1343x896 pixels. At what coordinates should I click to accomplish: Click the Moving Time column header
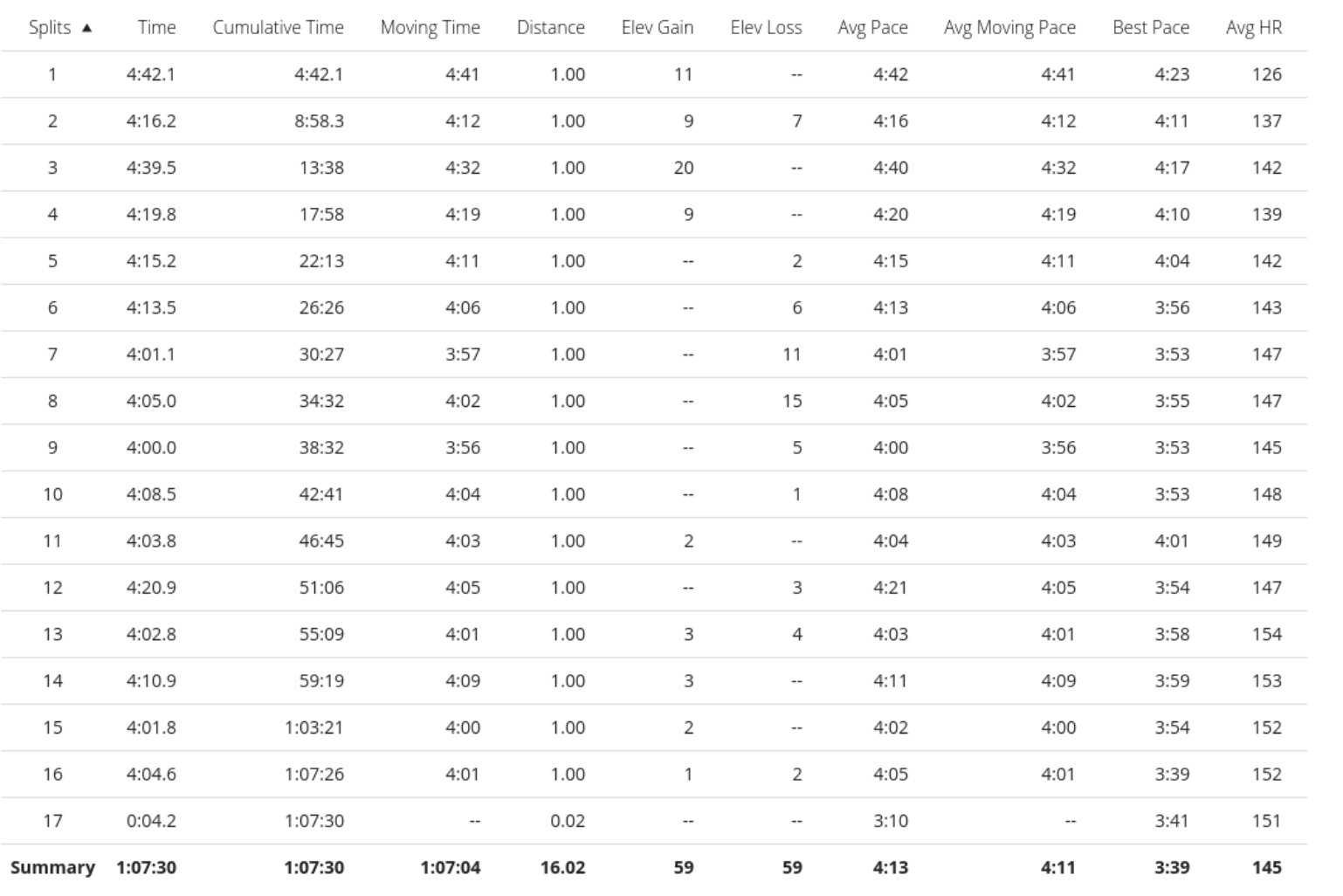[430, 27]
